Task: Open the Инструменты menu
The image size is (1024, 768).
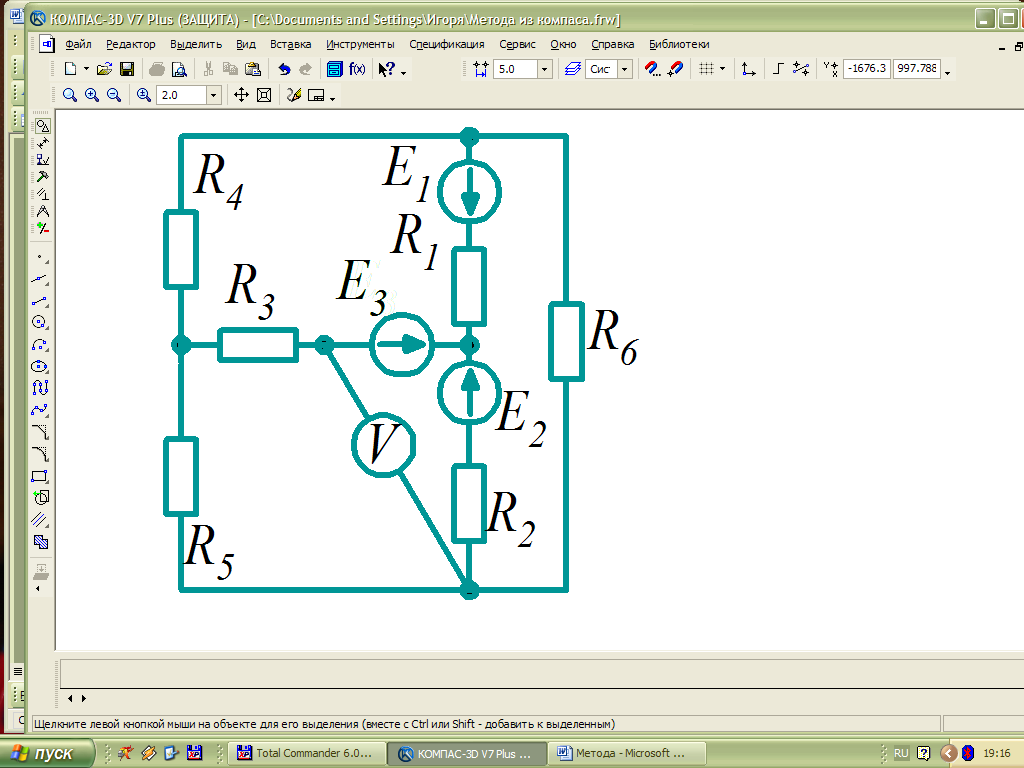Action: point(360,44)
